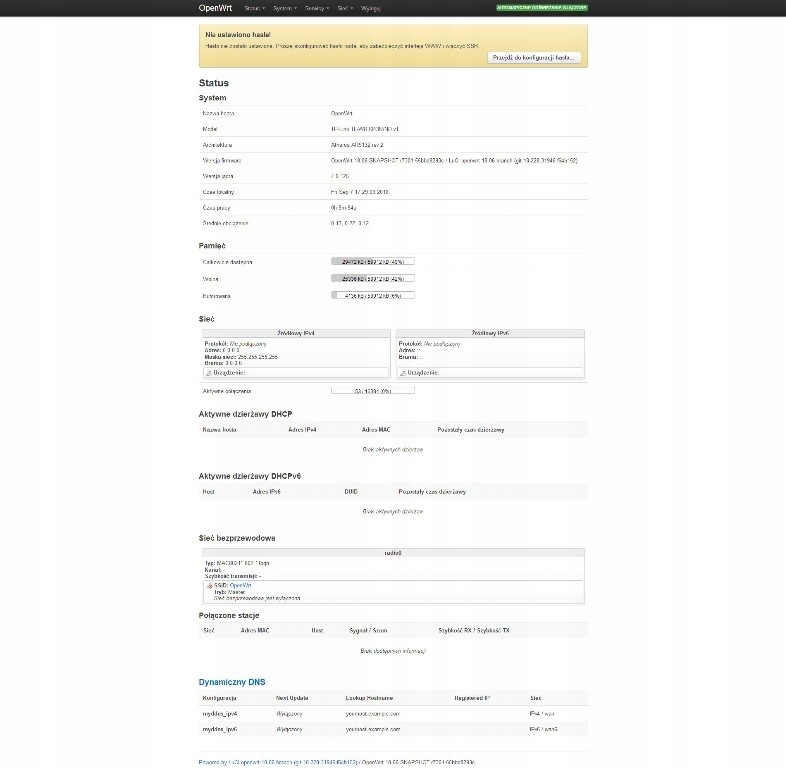Open the Status dropdown menu

point(255,9)
